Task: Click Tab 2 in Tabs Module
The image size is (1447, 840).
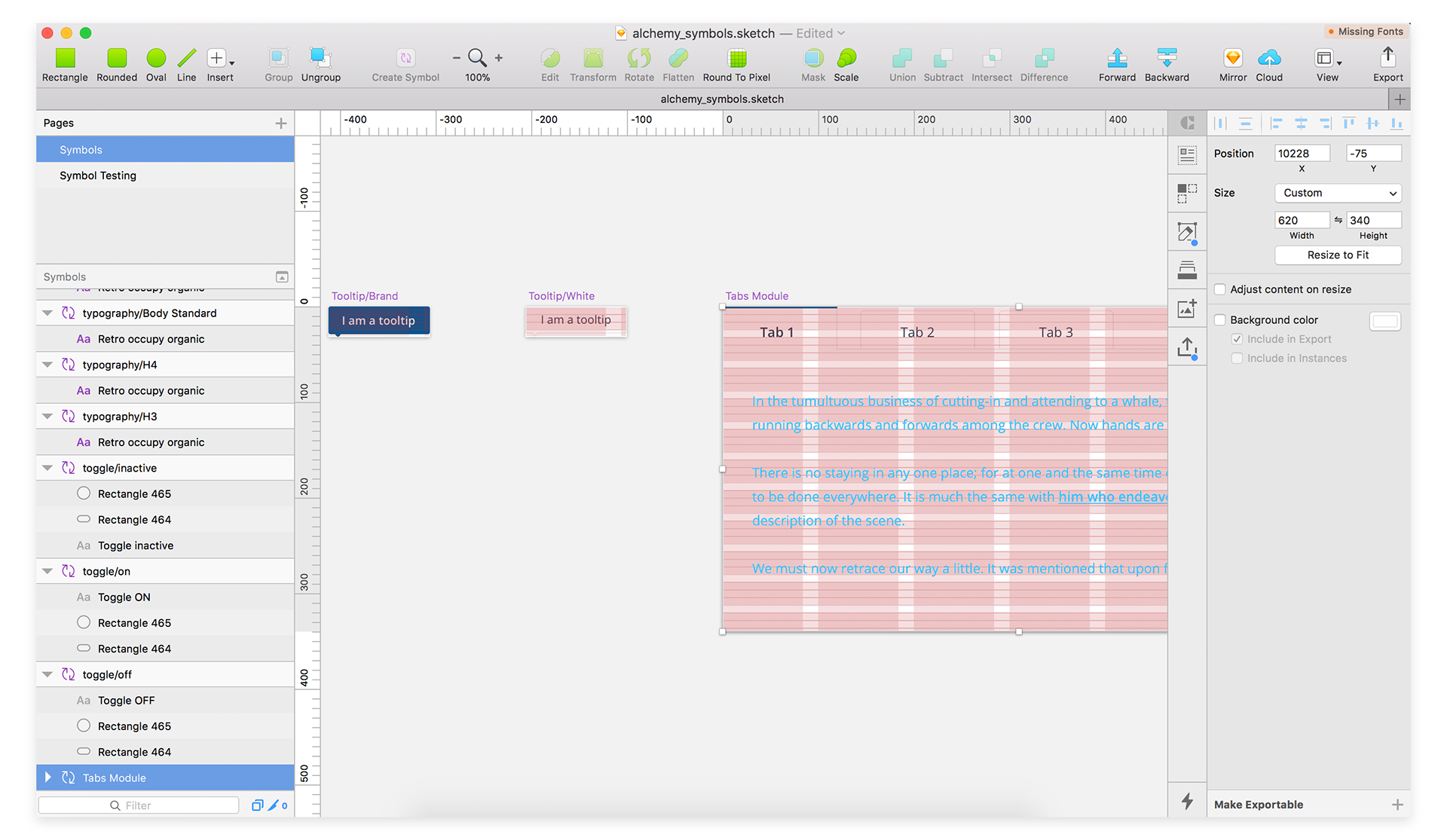Action: 916,332
